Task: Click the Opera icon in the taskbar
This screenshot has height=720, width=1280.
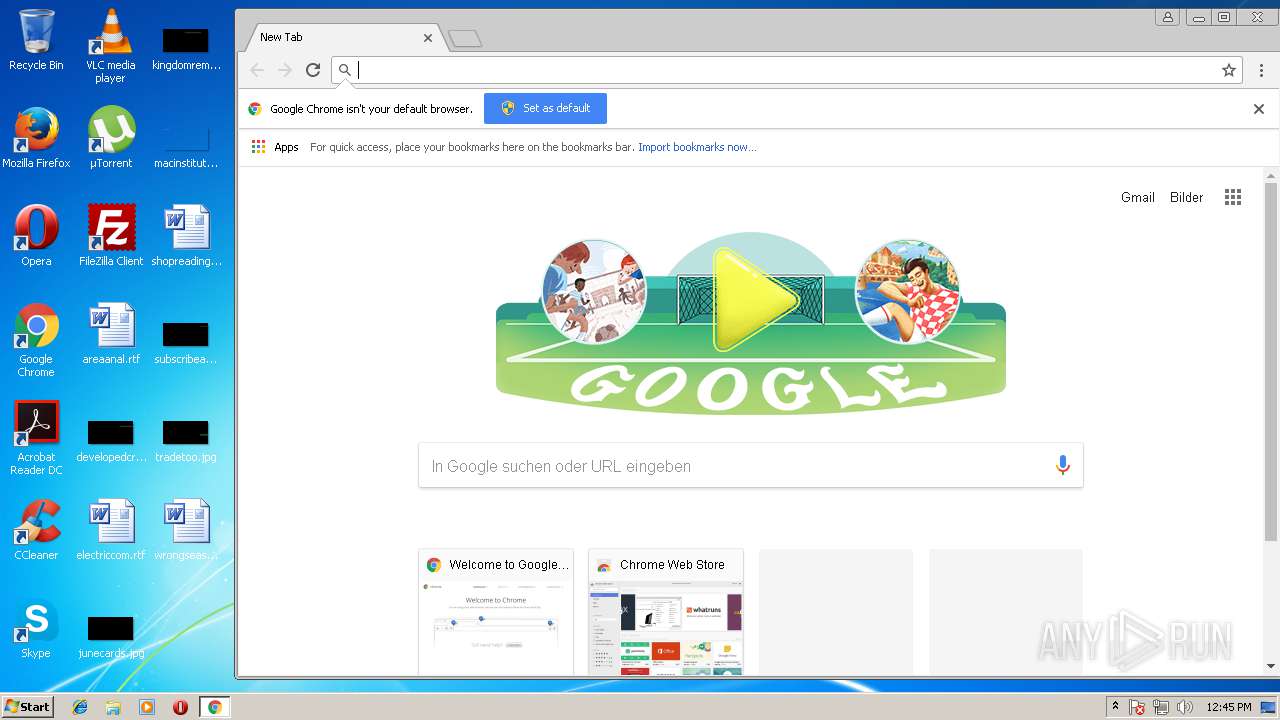Action: point(180,707)
